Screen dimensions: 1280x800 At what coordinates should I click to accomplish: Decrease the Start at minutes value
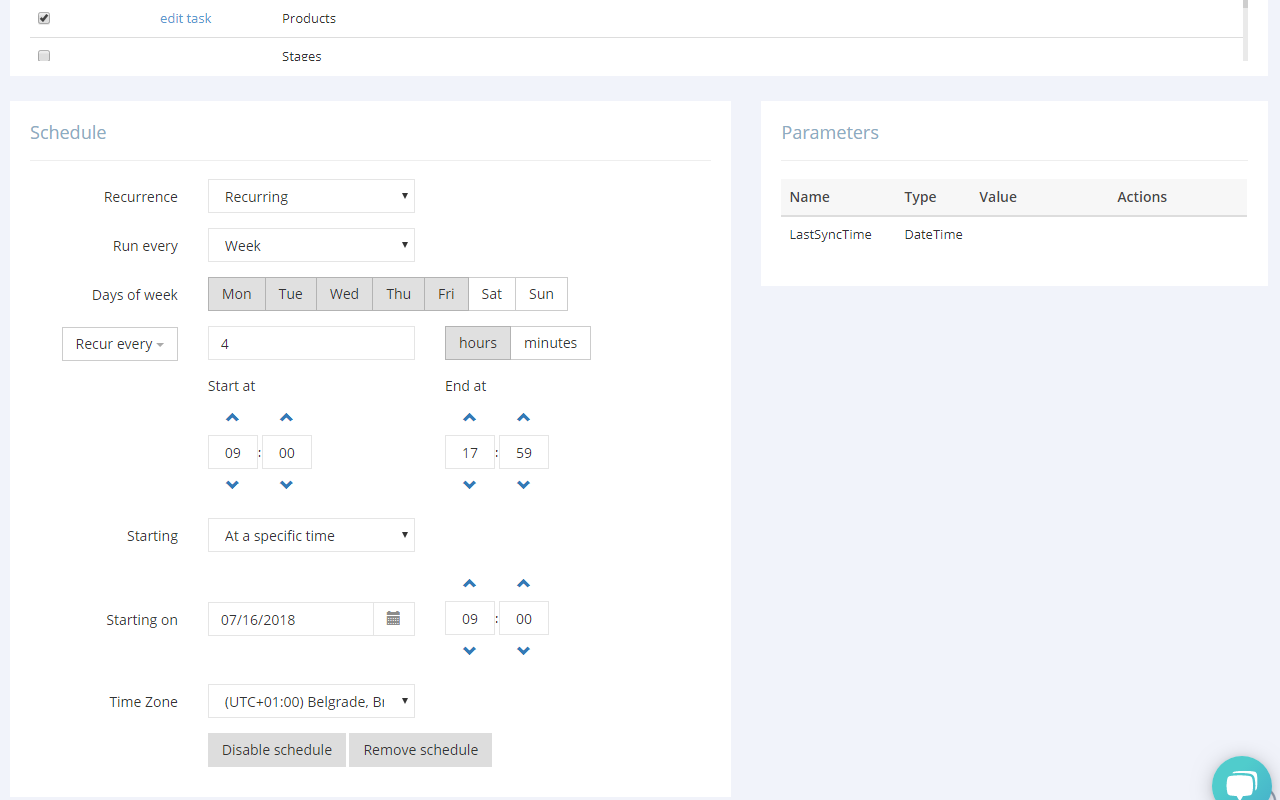tap(287, 485)
